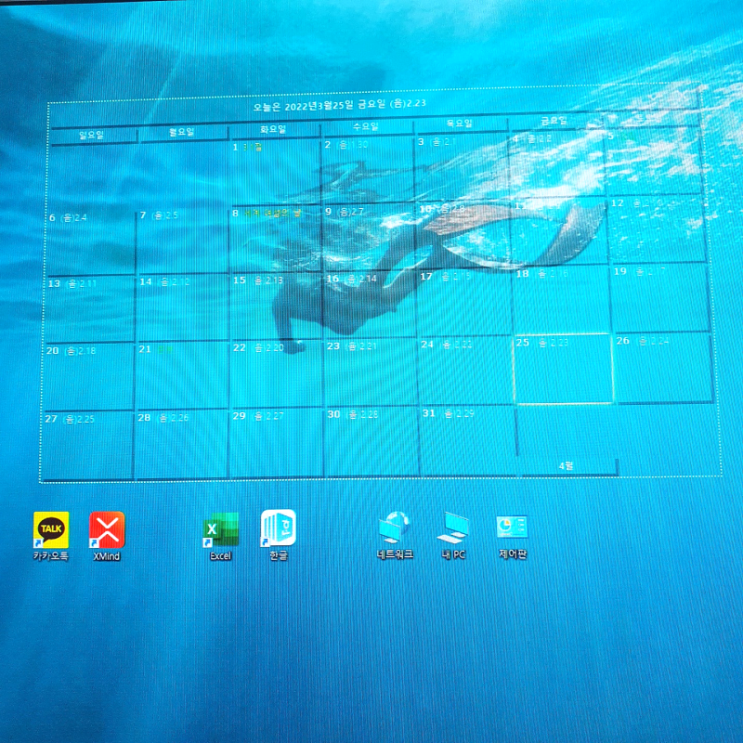
Task: Open the 한글 word processor icon
Action: (x=278, y=535)
